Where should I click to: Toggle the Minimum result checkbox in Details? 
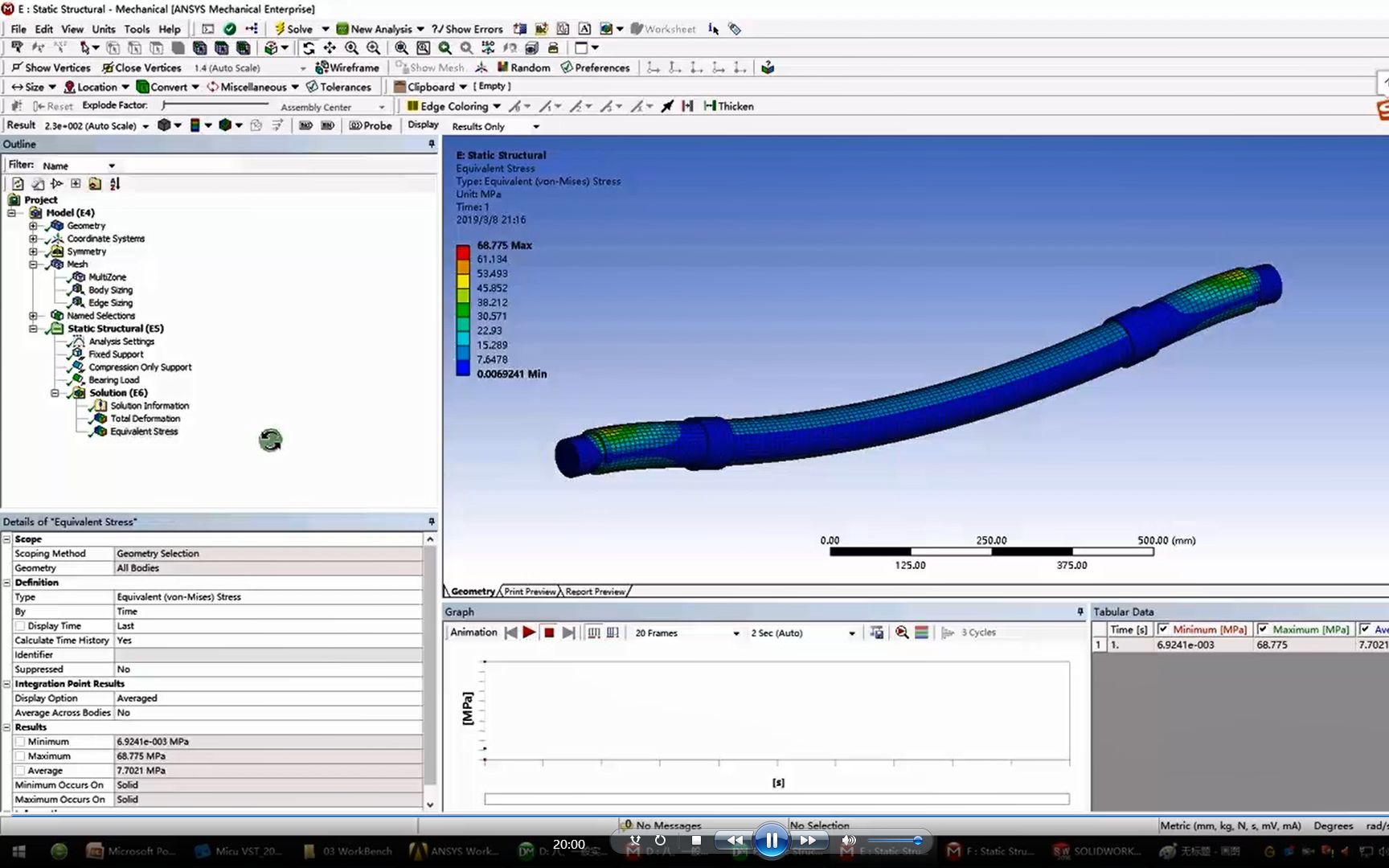[20, 742]
